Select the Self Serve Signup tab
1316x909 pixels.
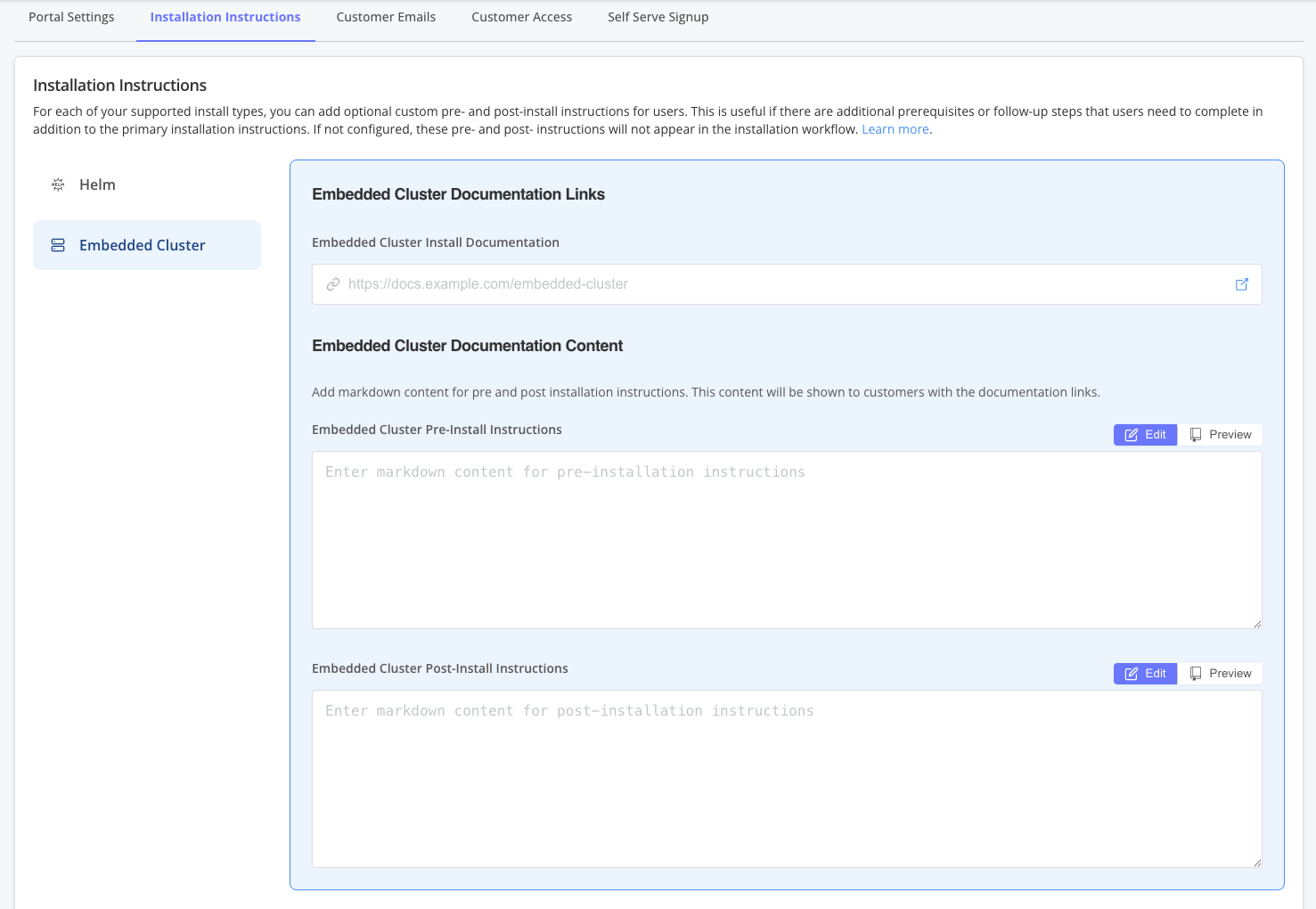pyautogui.click(x=657, y=16)
